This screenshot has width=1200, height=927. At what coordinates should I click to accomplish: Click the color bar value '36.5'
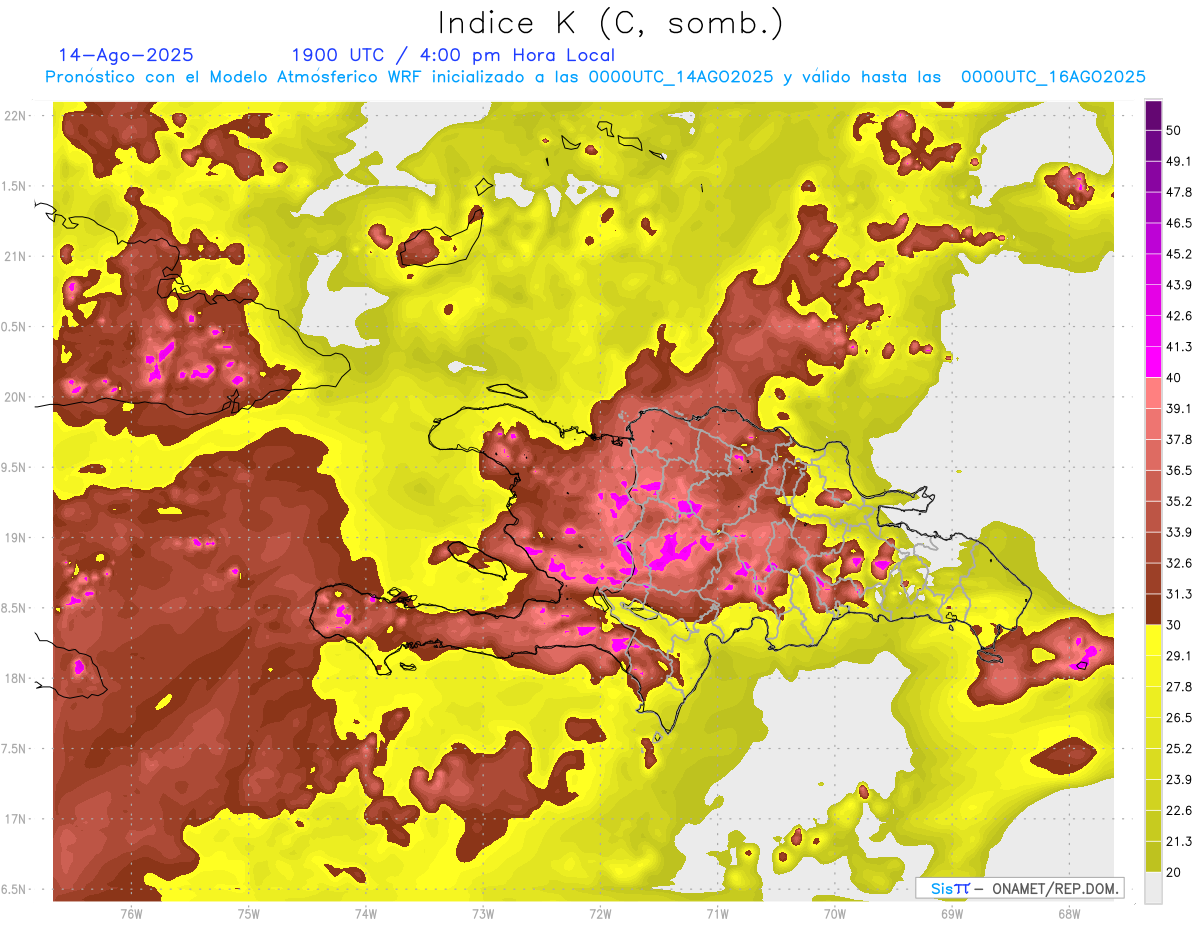pyautogui.click(x=1179, y=470)
